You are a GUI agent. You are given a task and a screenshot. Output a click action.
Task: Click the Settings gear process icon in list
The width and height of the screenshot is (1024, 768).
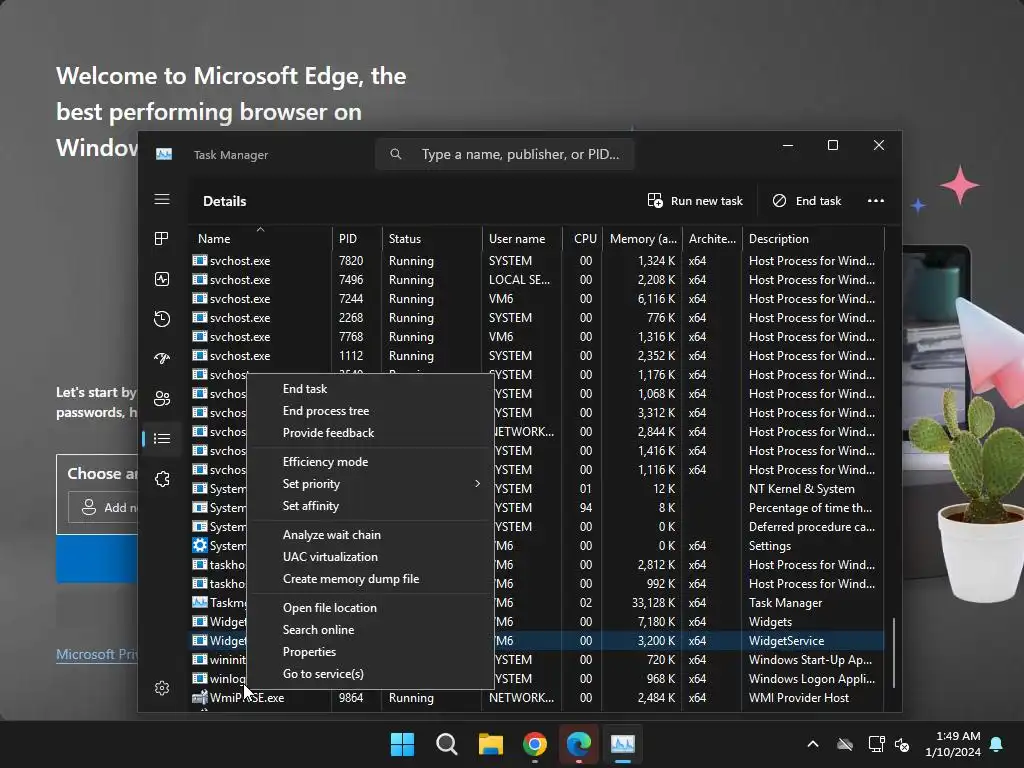200,545
